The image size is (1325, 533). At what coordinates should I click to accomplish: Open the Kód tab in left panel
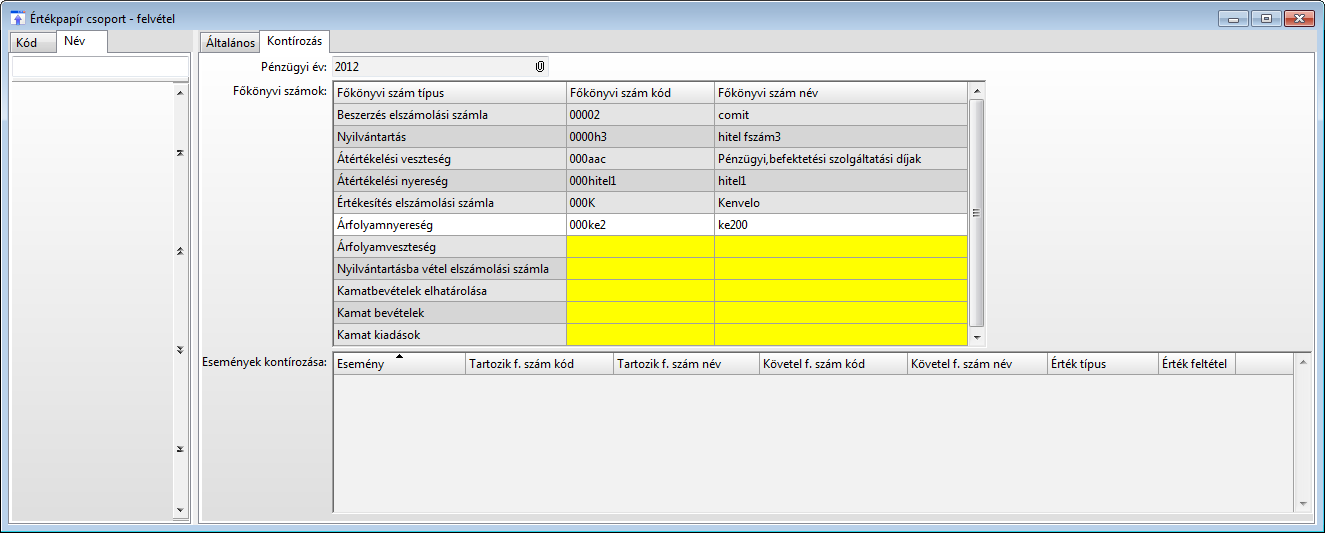(27, 43)
